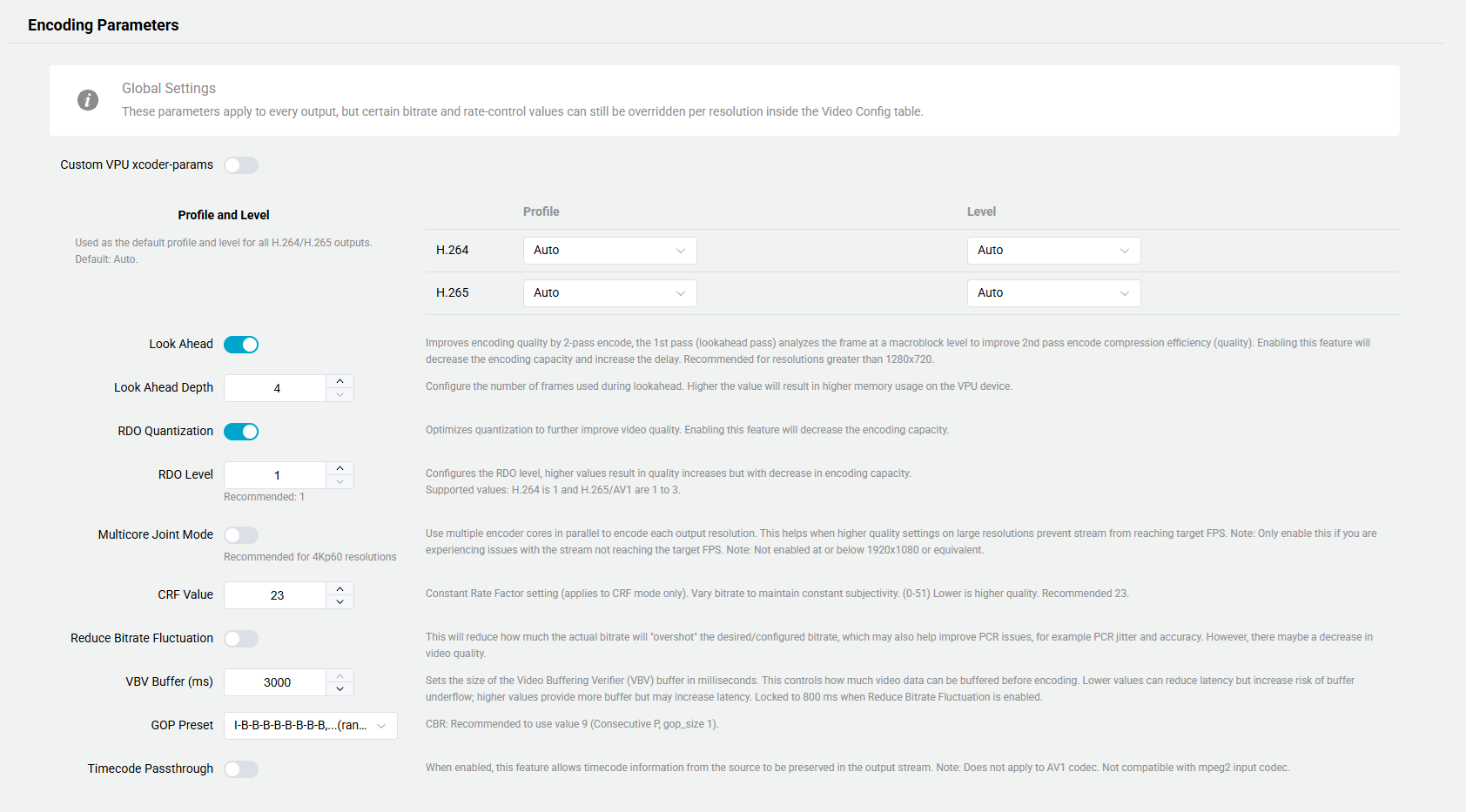Click the 'Profile and Level' section label
This screenshot has height=812, width=1466.
click(224, 215)
